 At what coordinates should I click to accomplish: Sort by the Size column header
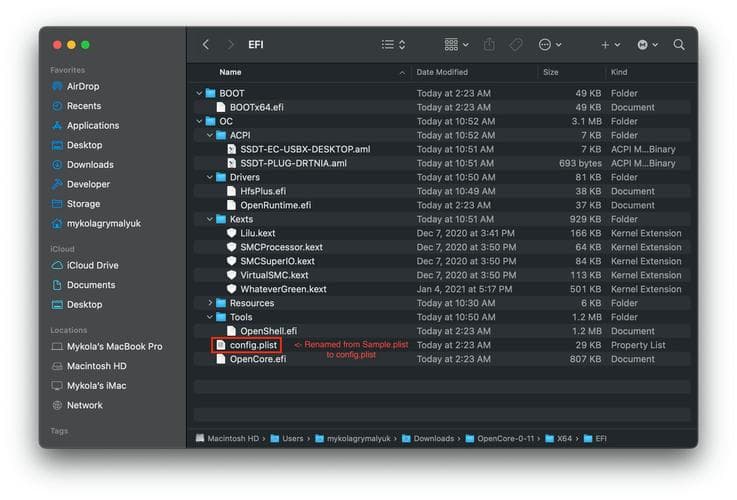(550, 72)
